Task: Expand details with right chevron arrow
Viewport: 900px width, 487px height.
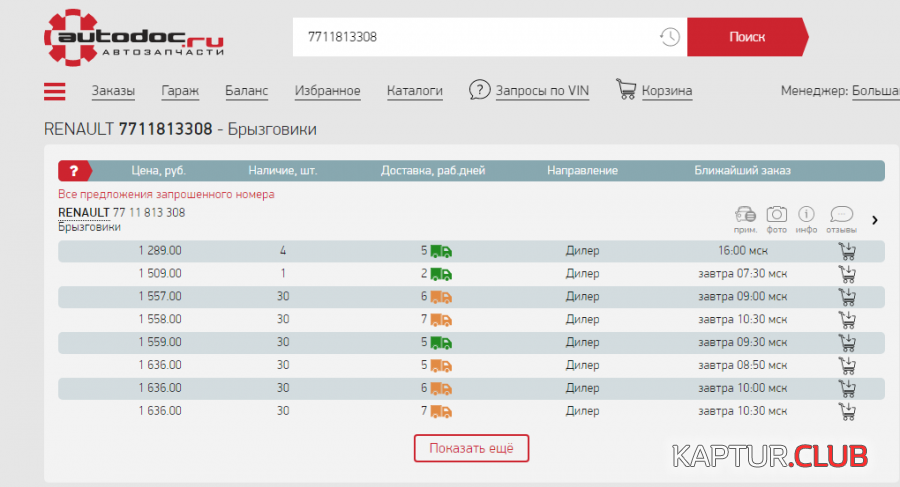Action: [x=875, y=220]
